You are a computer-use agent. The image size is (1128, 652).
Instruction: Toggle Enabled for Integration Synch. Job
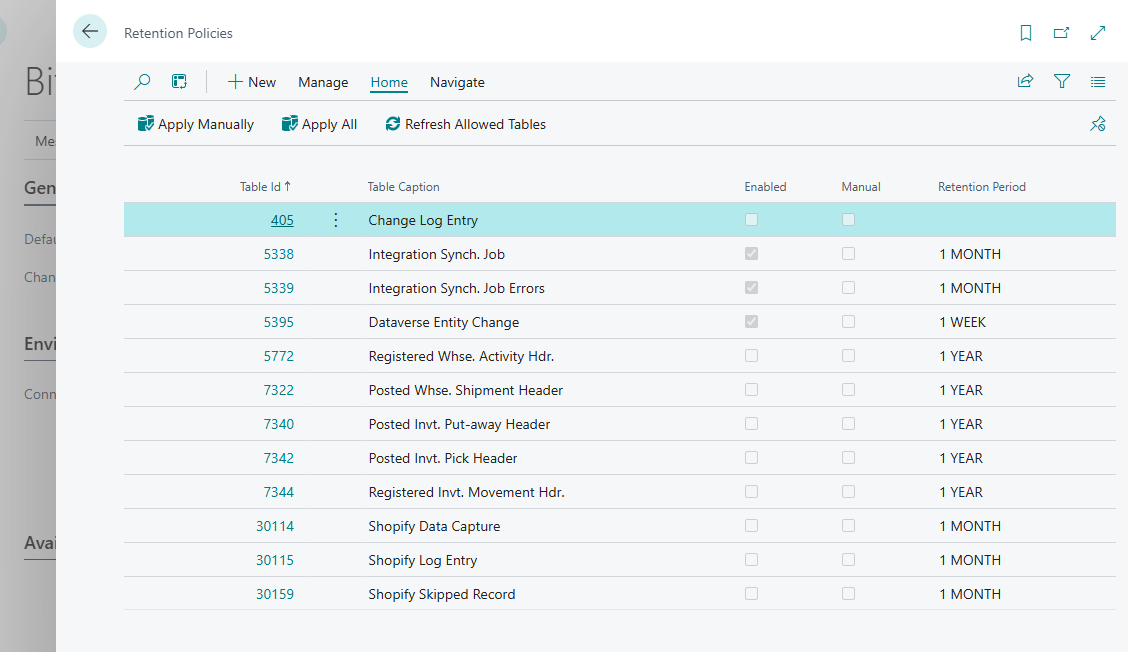[751, 253]
